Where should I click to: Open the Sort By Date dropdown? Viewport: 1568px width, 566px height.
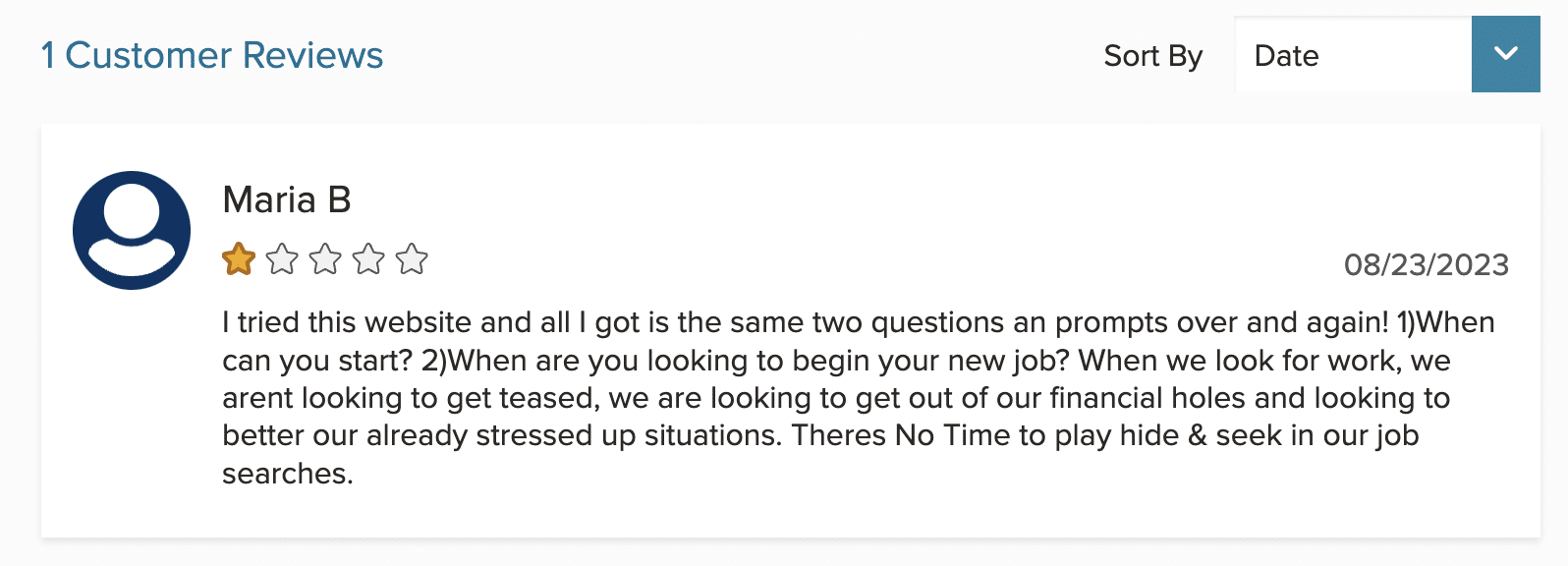tap(1387, 54)
